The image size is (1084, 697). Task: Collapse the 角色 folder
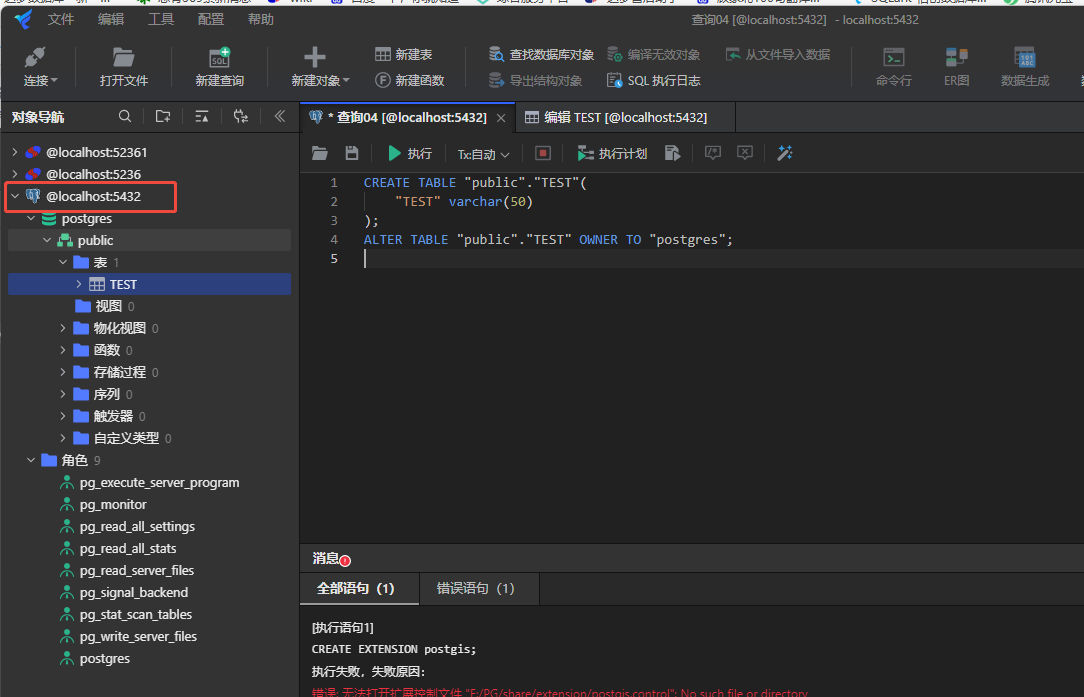point(30,460)
